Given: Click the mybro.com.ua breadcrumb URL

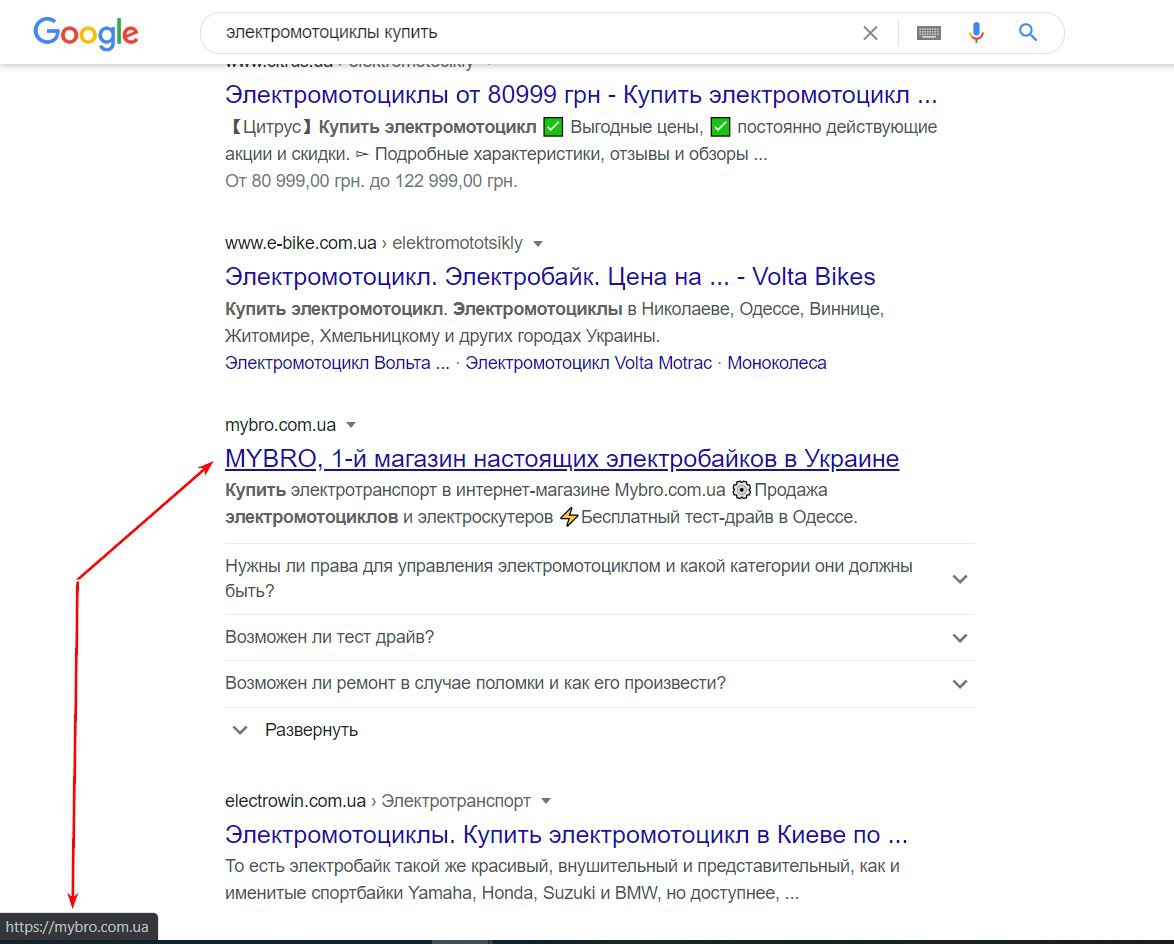Looking at the screenshot, I should [x=280, y=425].
